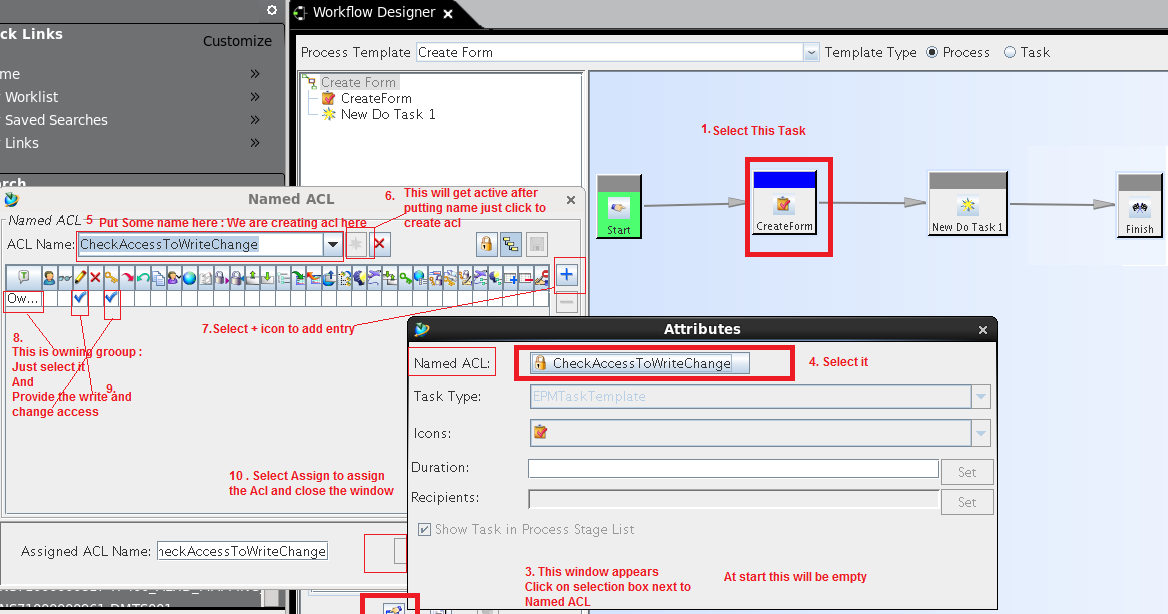Toggle the checkmark in the write access column

[x=80, y=299]
